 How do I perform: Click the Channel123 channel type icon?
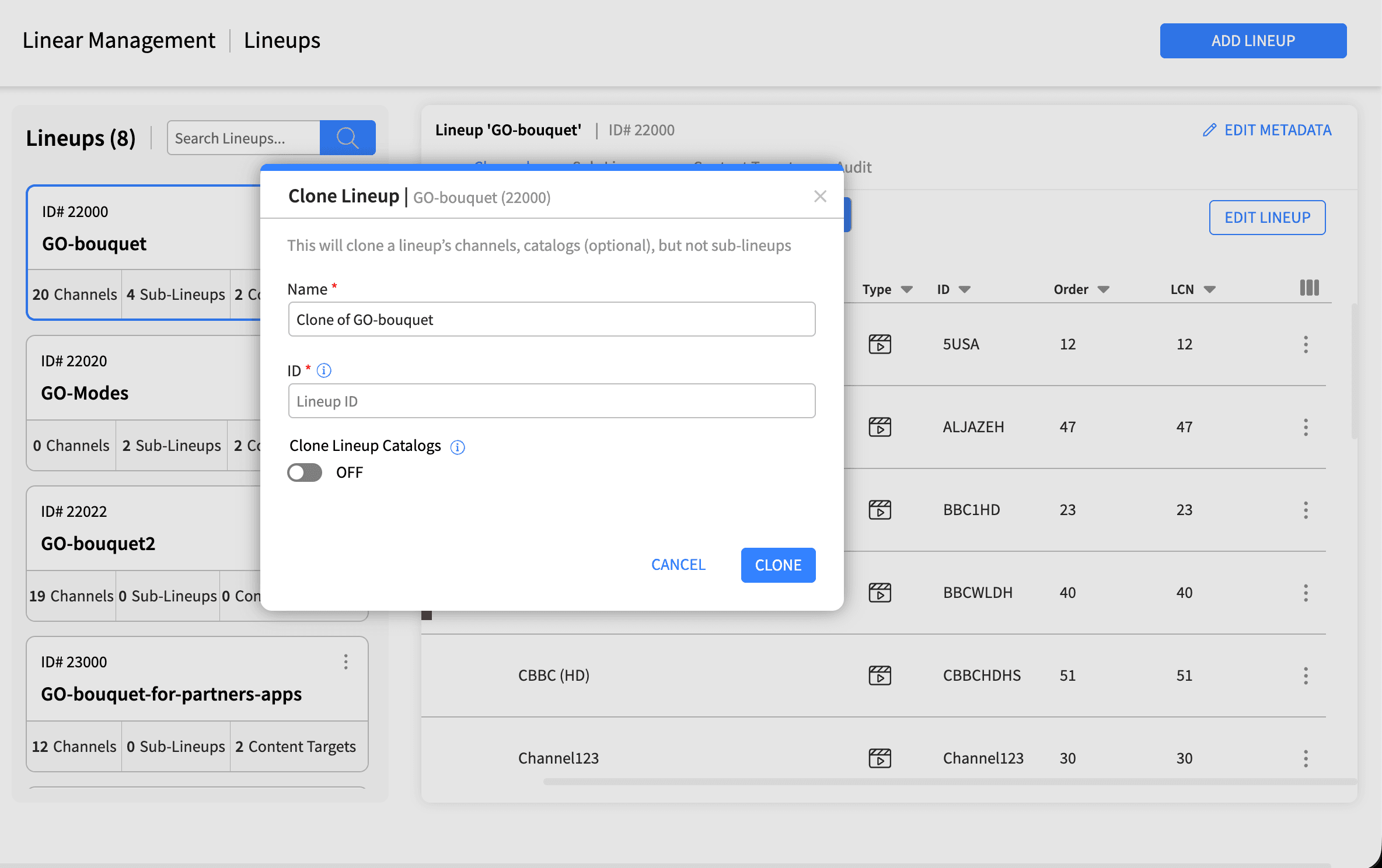point(880,758)
